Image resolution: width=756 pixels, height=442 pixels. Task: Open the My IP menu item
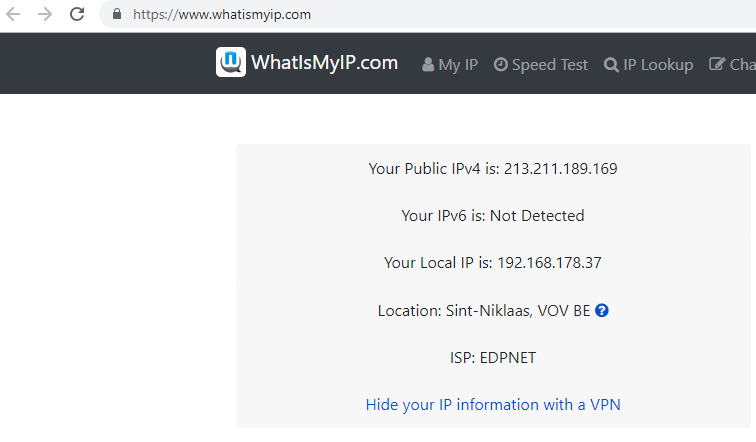tap(458, 64)
